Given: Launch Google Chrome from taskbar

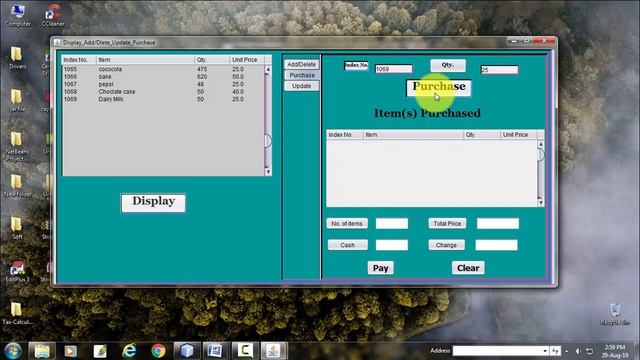Looking at the screenshot, I should pyautogui.click(x=158, y=351).
